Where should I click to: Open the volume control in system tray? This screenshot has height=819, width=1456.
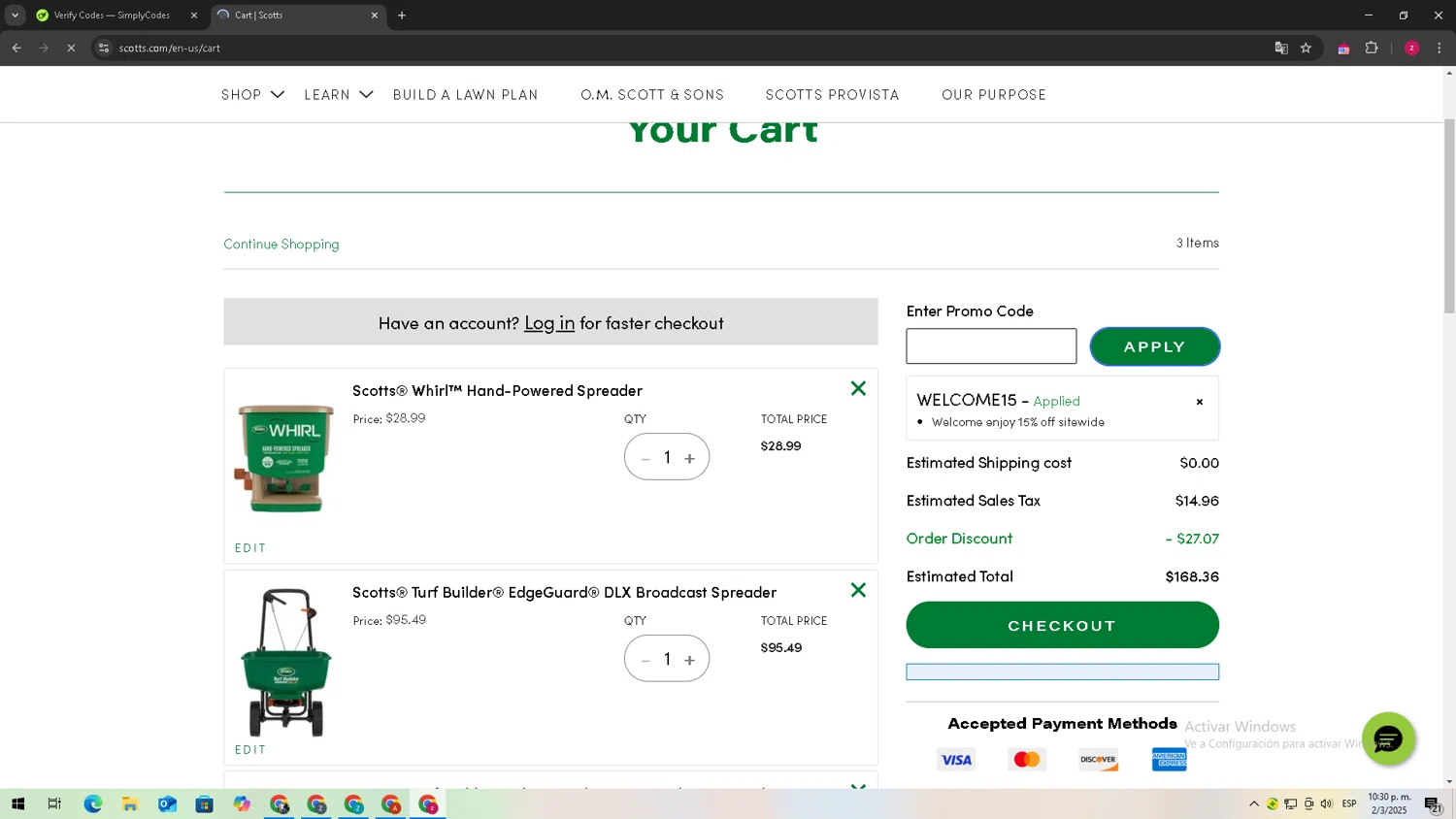click(1326, 803)
